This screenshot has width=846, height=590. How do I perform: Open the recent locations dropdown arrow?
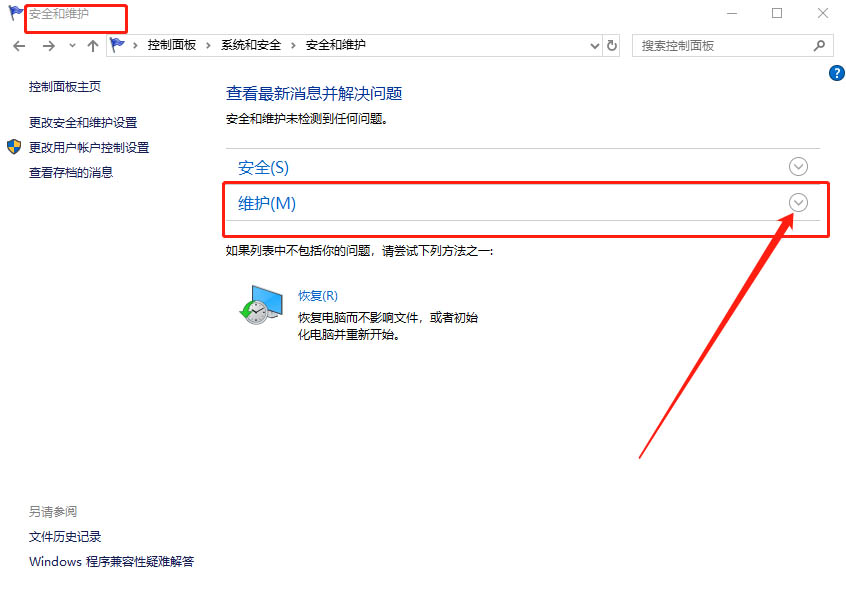tap(72, 46)
